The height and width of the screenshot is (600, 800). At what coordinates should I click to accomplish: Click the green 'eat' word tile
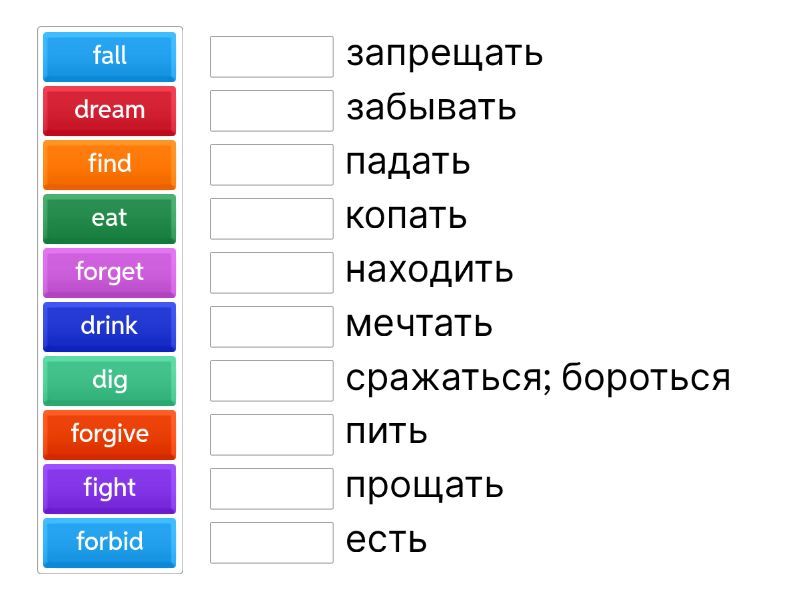click(109, 218)
